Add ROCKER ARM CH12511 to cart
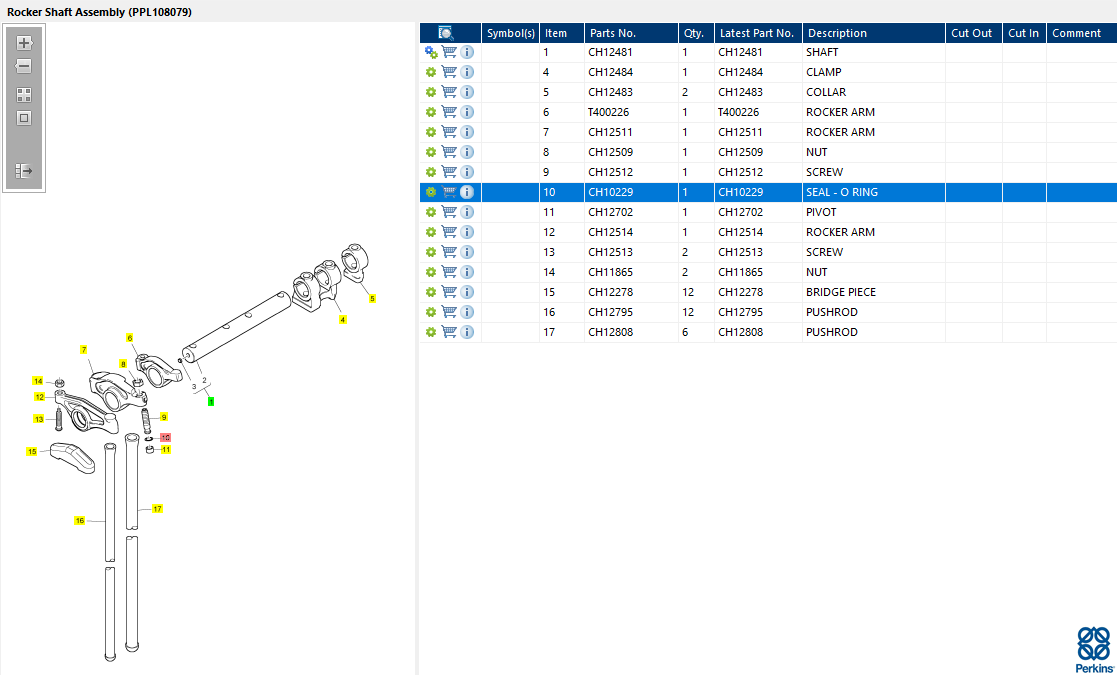 coord(449,132)
